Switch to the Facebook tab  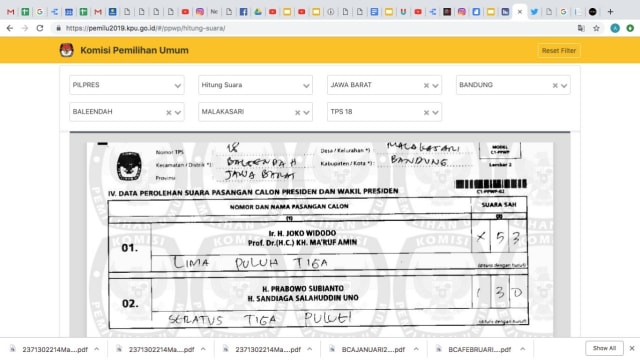click(x=243, y=12)
